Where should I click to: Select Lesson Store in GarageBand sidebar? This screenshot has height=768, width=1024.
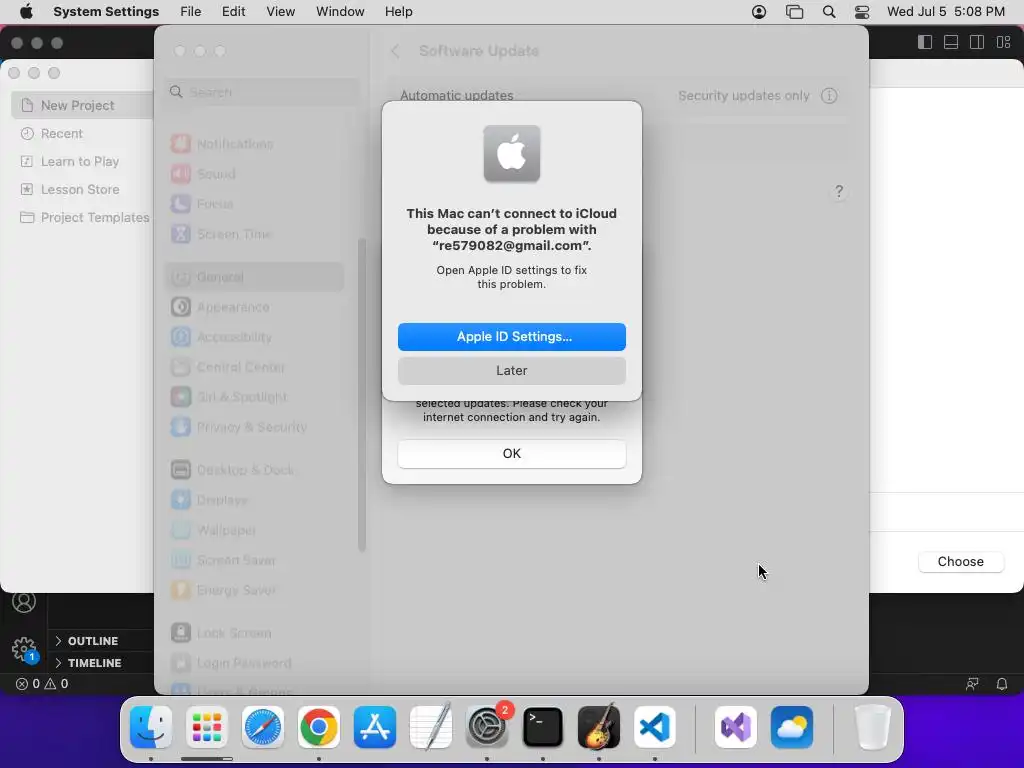pyautogui.click(x=82, y=189)
